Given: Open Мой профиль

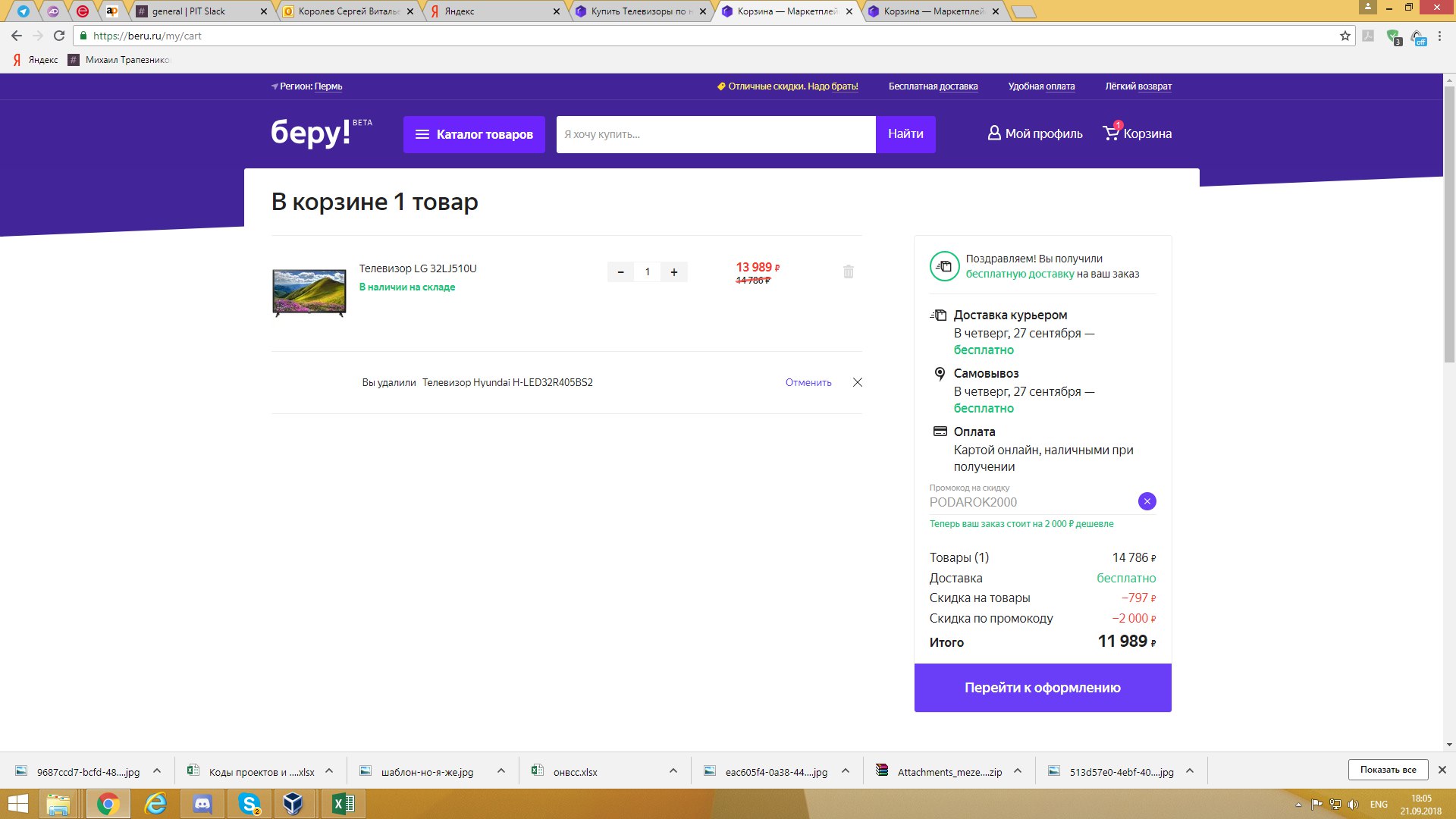Looking at the screenshot, I should click(1035, 133).
